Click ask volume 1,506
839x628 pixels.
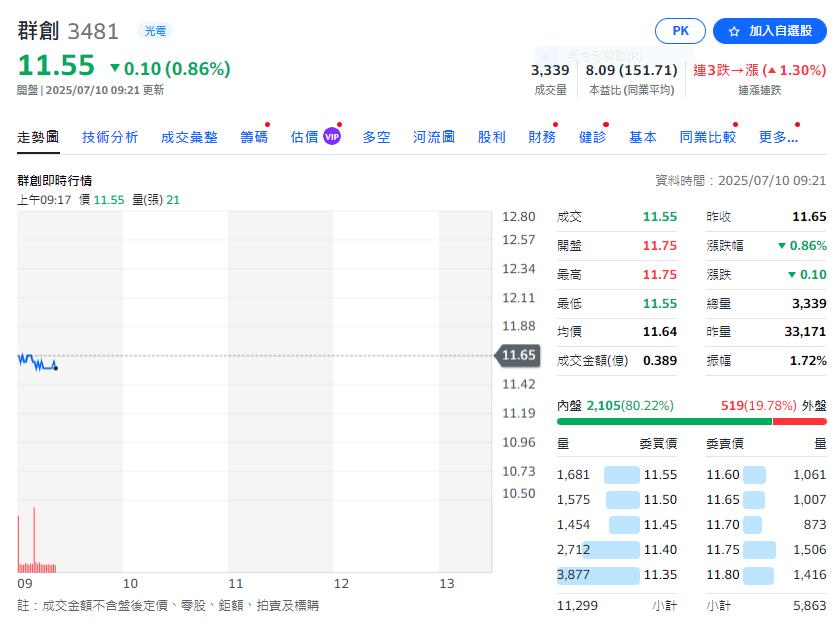[810, 550]
